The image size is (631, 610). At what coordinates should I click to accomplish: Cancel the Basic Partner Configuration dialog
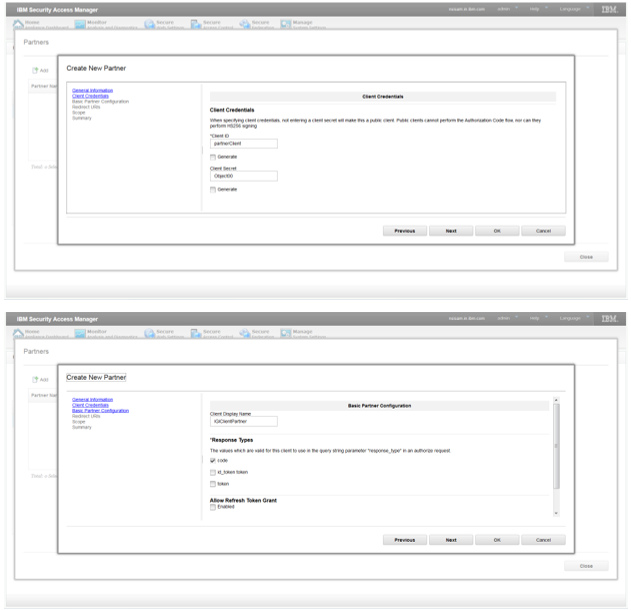coord(543,540)
